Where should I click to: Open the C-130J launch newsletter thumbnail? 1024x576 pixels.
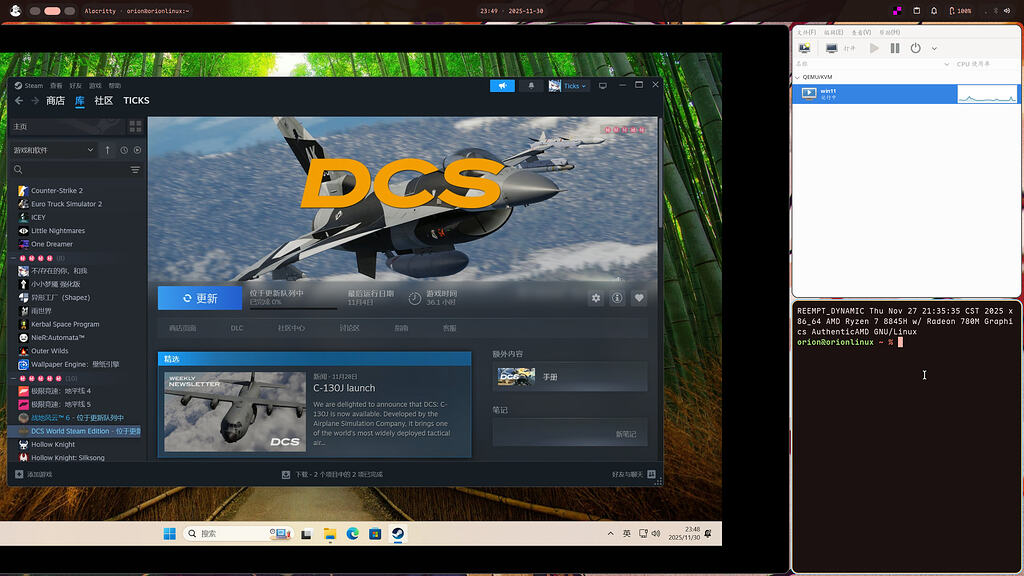[235, 411]
